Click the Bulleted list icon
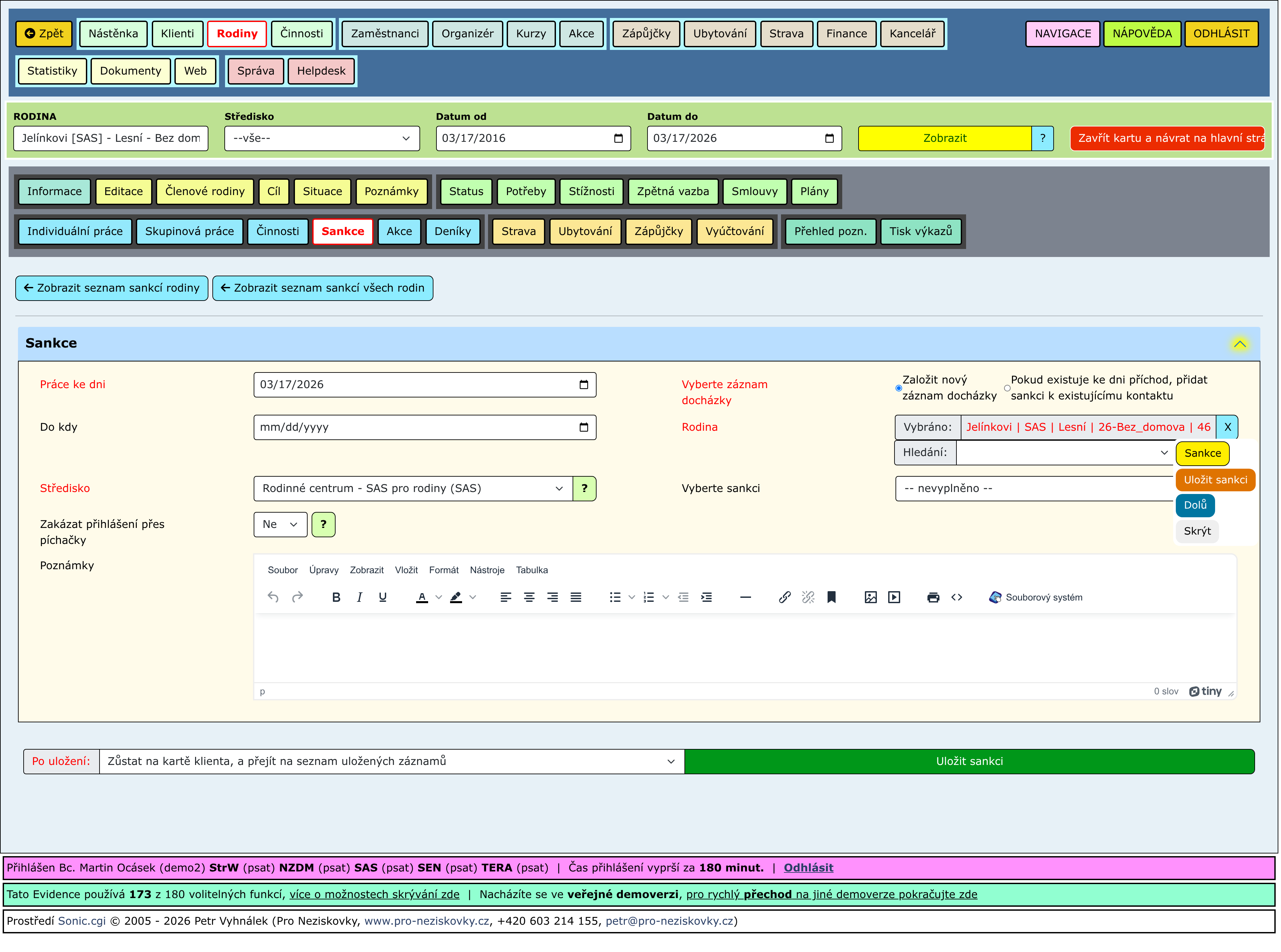 (615, 597)
